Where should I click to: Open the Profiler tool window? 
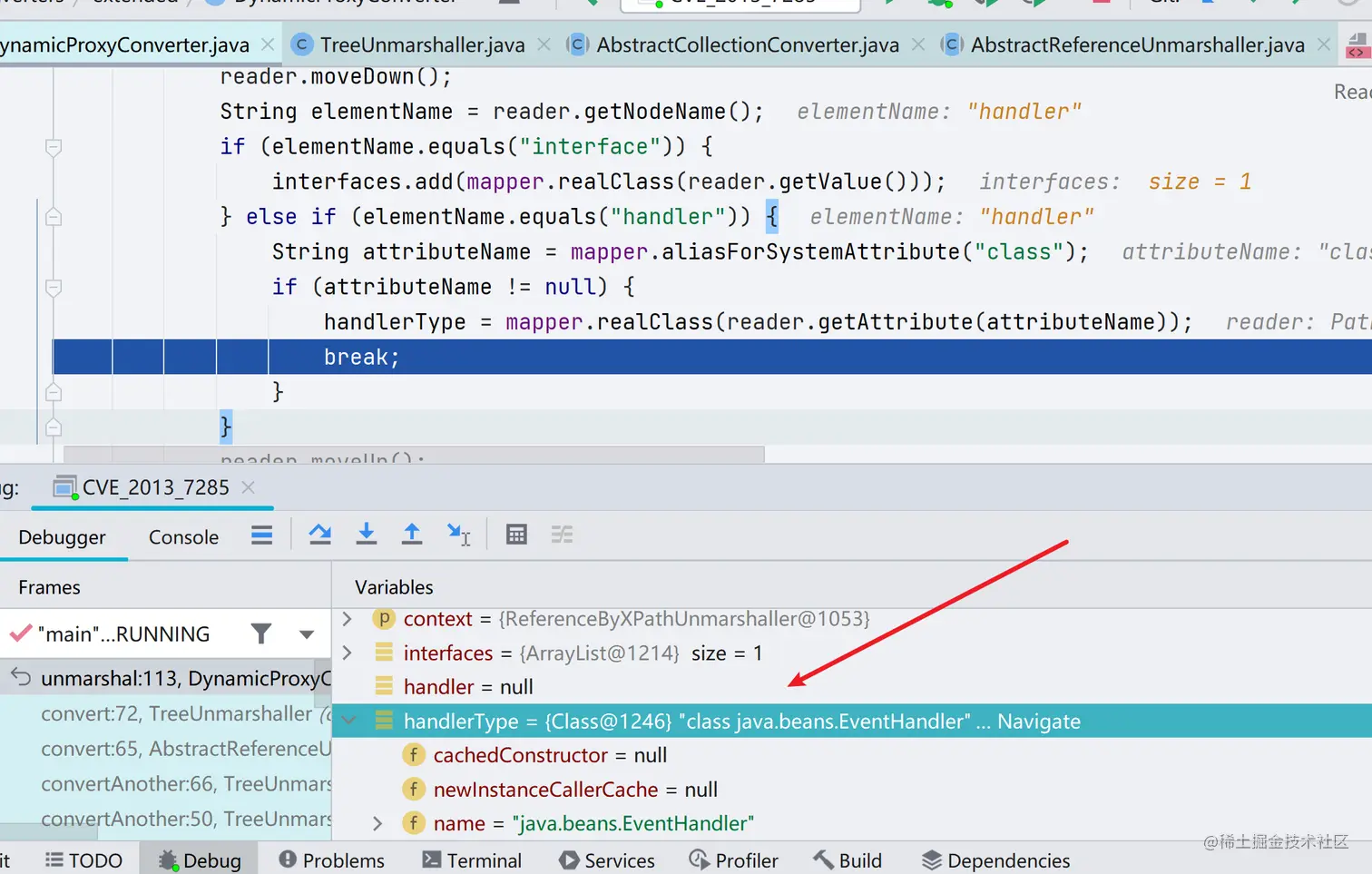point(733,860)
